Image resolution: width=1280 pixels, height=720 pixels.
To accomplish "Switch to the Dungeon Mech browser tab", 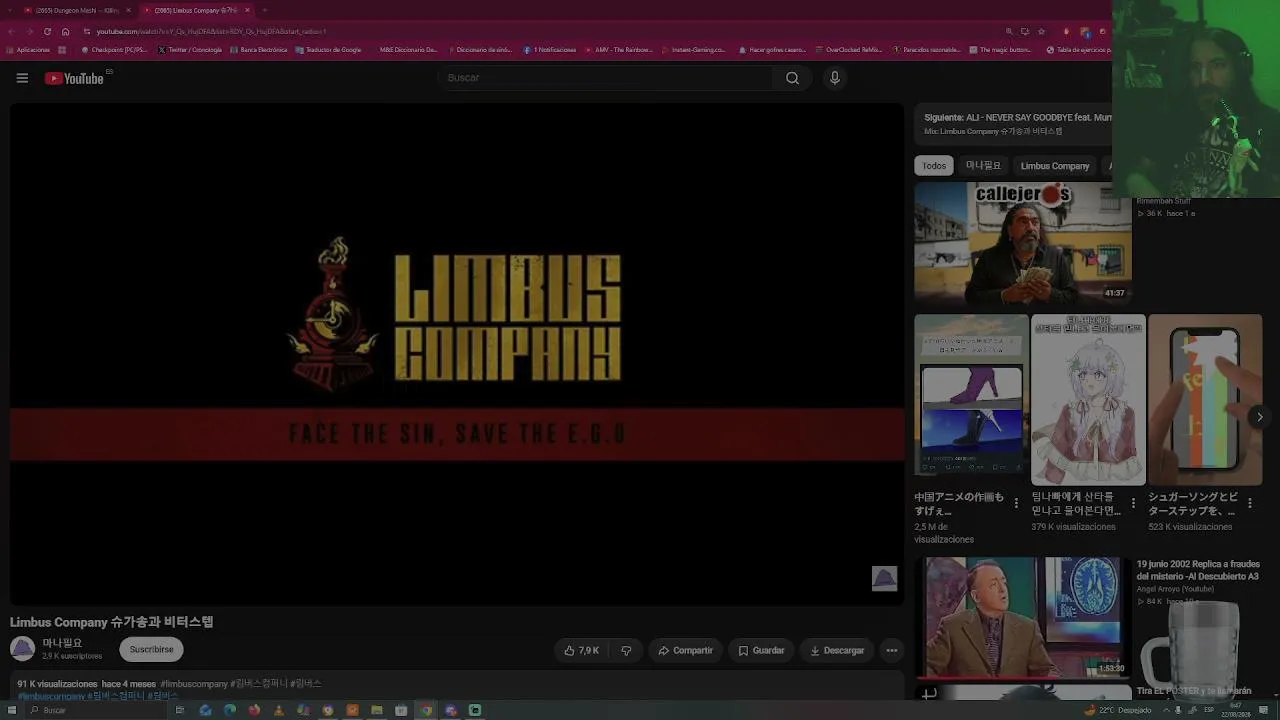I will click(76, 10).
